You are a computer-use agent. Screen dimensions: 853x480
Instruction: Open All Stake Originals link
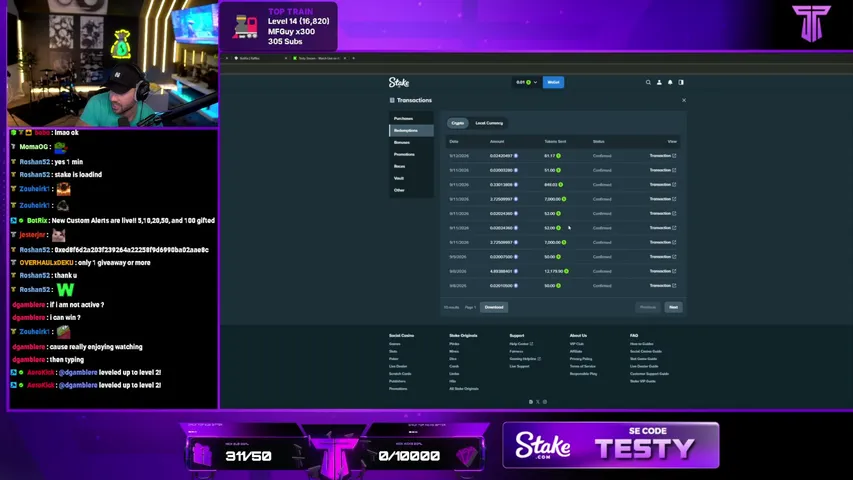click(464, 389)
